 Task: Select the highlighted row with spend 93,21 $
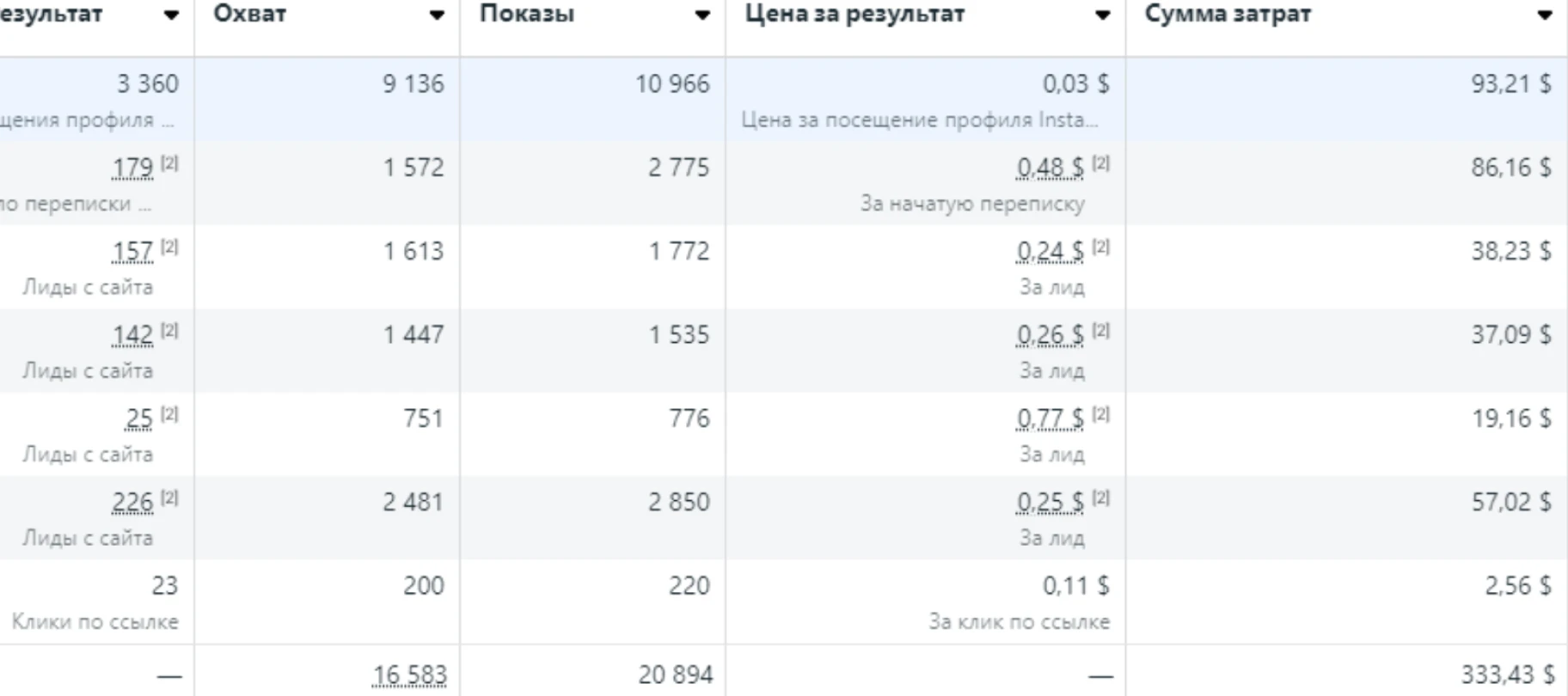[x=784, y=100]
